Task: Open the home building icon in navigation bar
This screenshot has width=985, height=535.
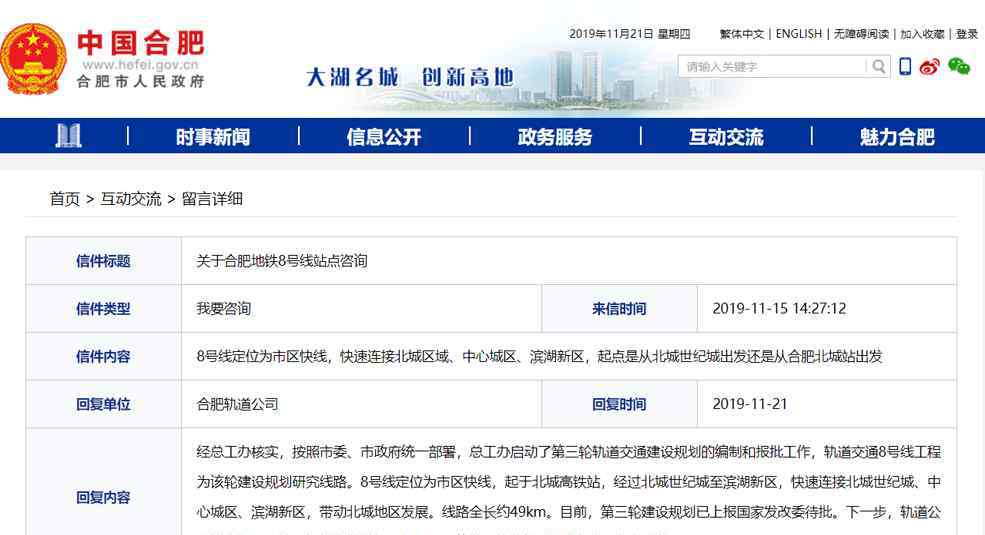Action: click(x=68, y=136)
